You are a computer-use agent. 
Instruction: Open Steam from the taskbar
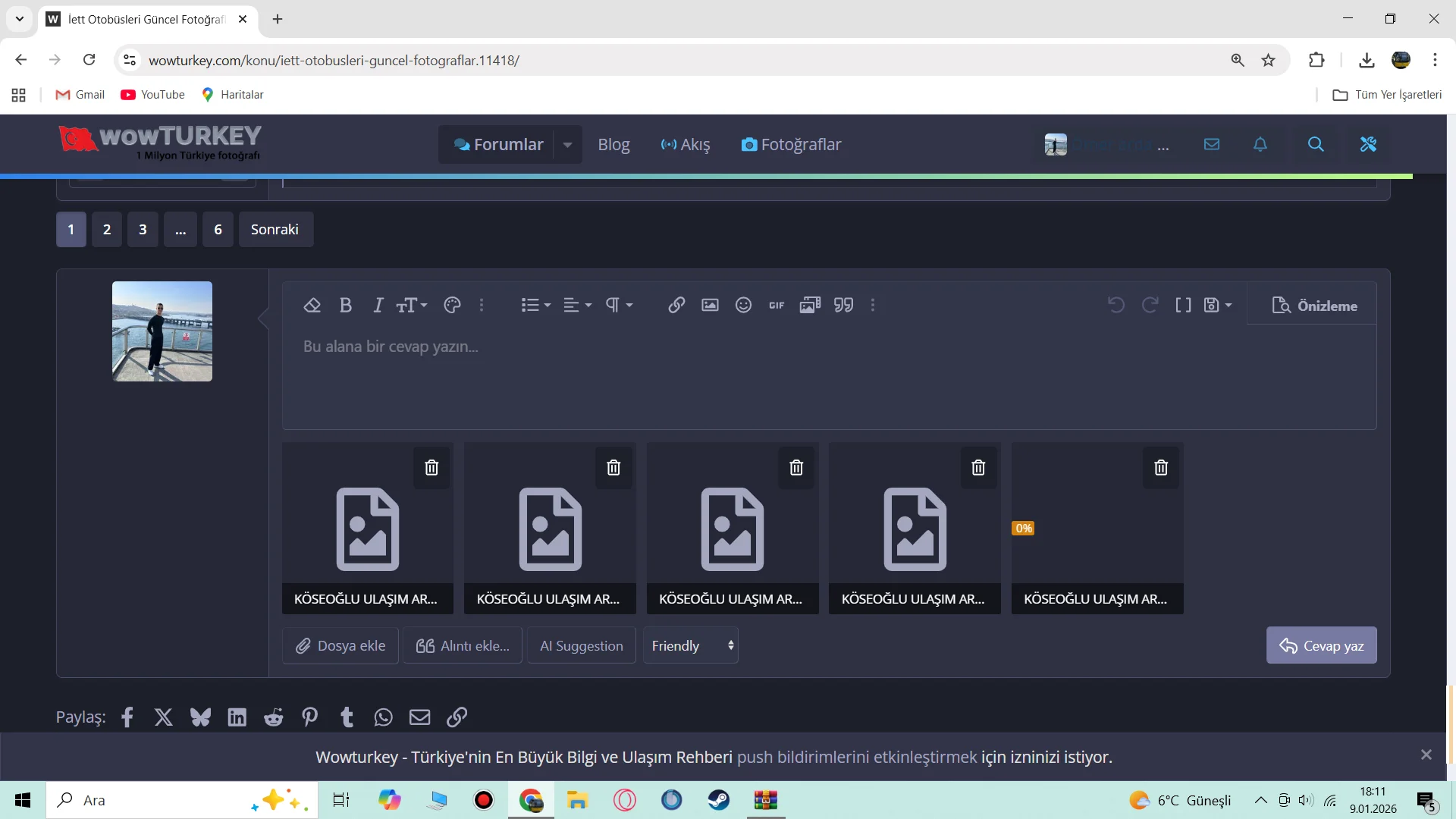[718, 800]
